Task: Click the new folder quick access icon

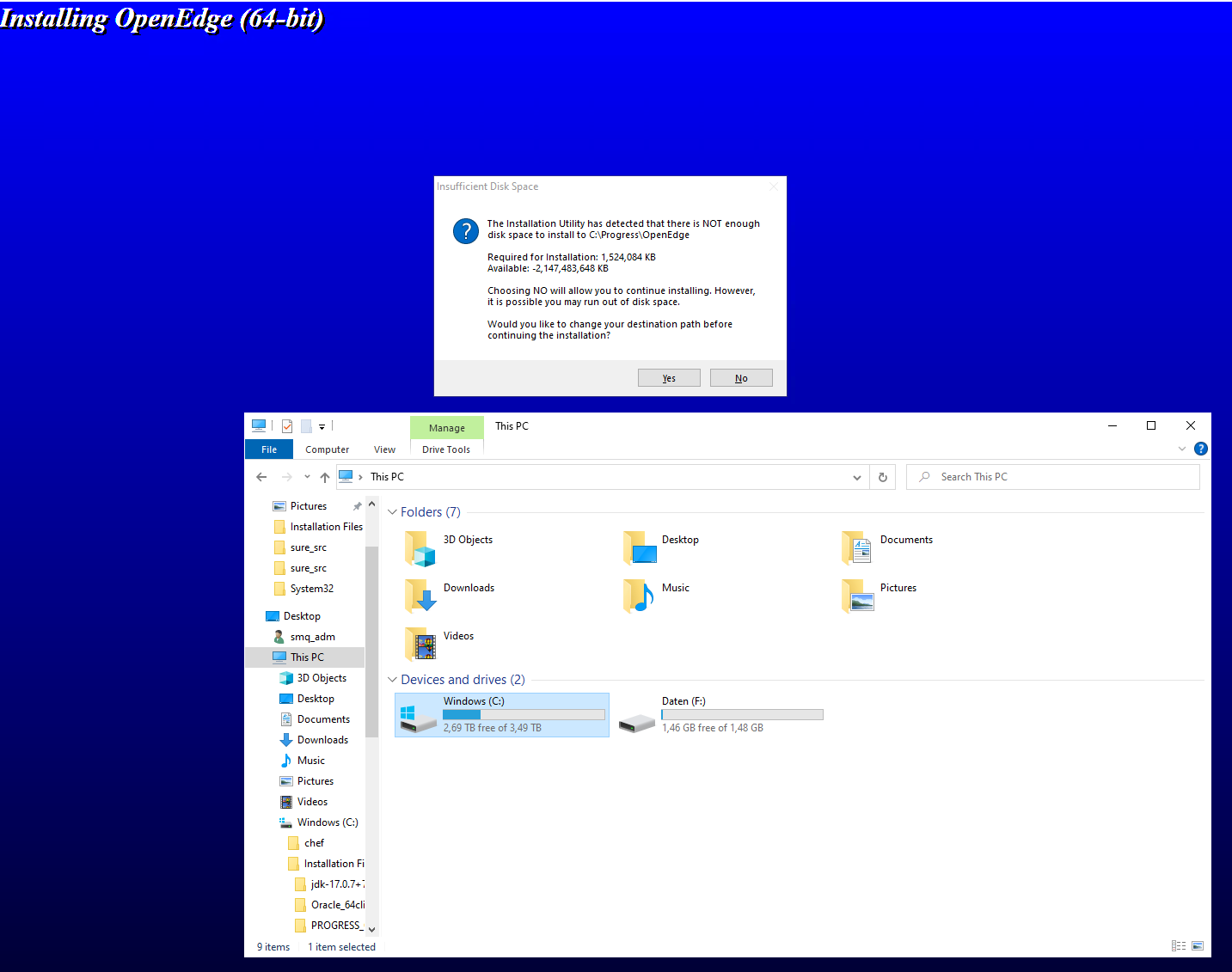Action: coord(305,426)
